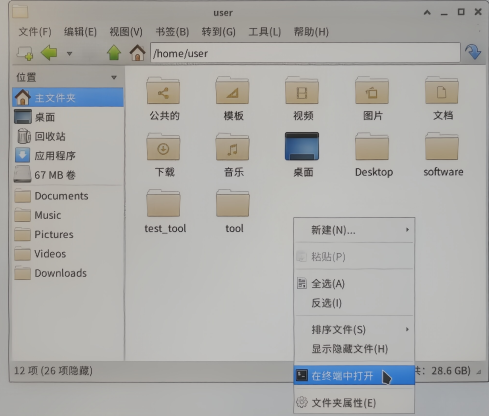Open Music bookmark in sidebar
Viewport: 489px width, 416px height.
coord(68,215)
